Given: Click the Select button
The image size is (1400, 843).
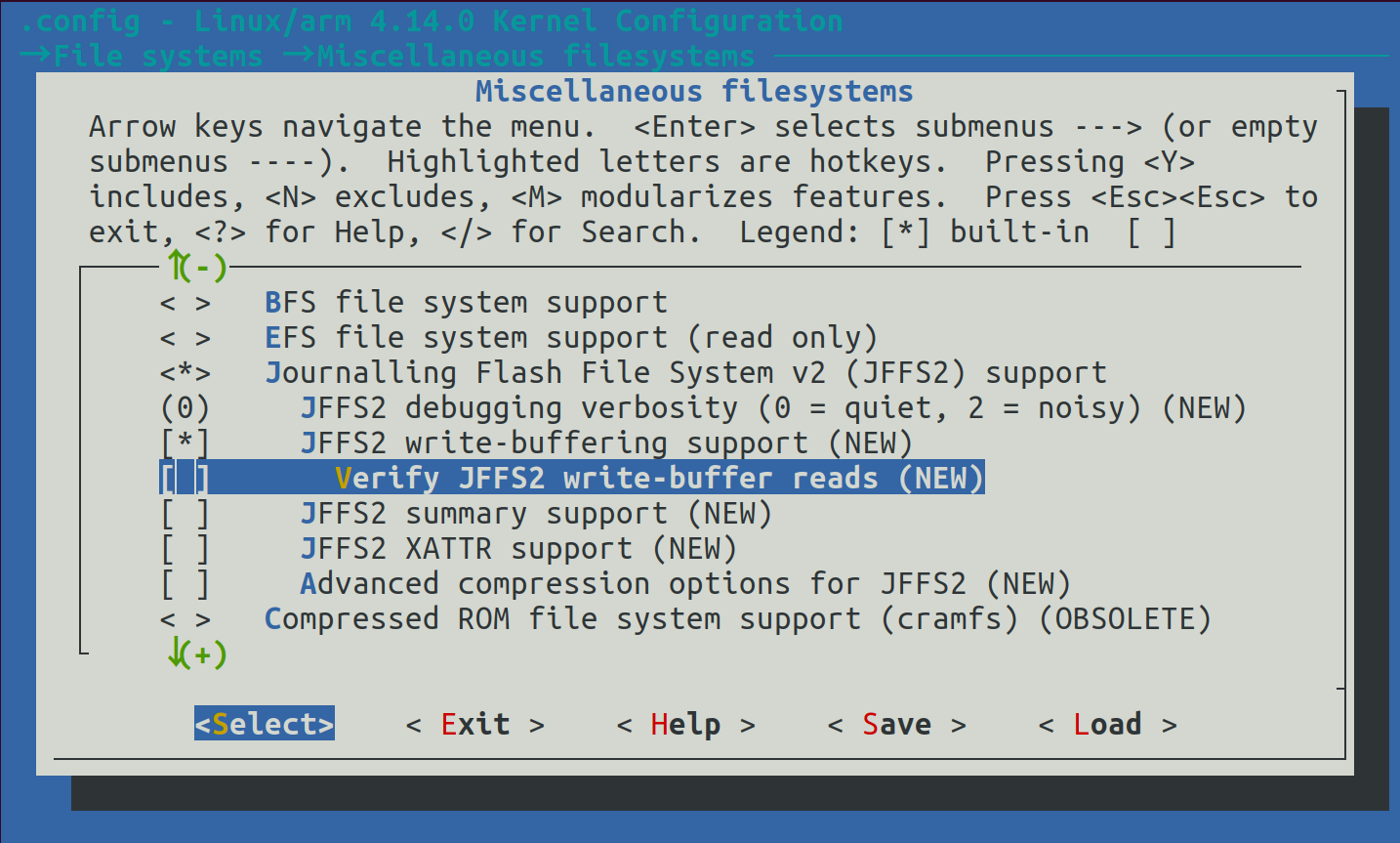Looking at the screenshot, I should tap(264, 724).
